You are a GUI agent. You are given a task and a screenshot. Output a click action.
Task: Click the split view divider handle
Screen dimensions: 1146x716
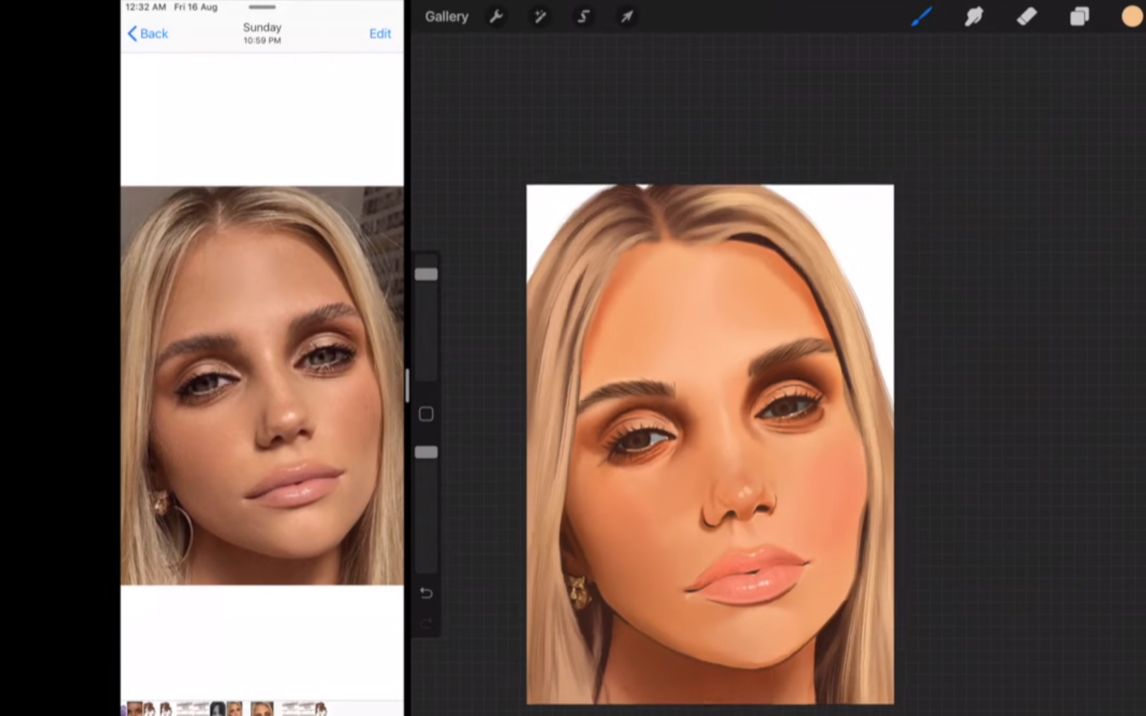(x=407, y=386)
